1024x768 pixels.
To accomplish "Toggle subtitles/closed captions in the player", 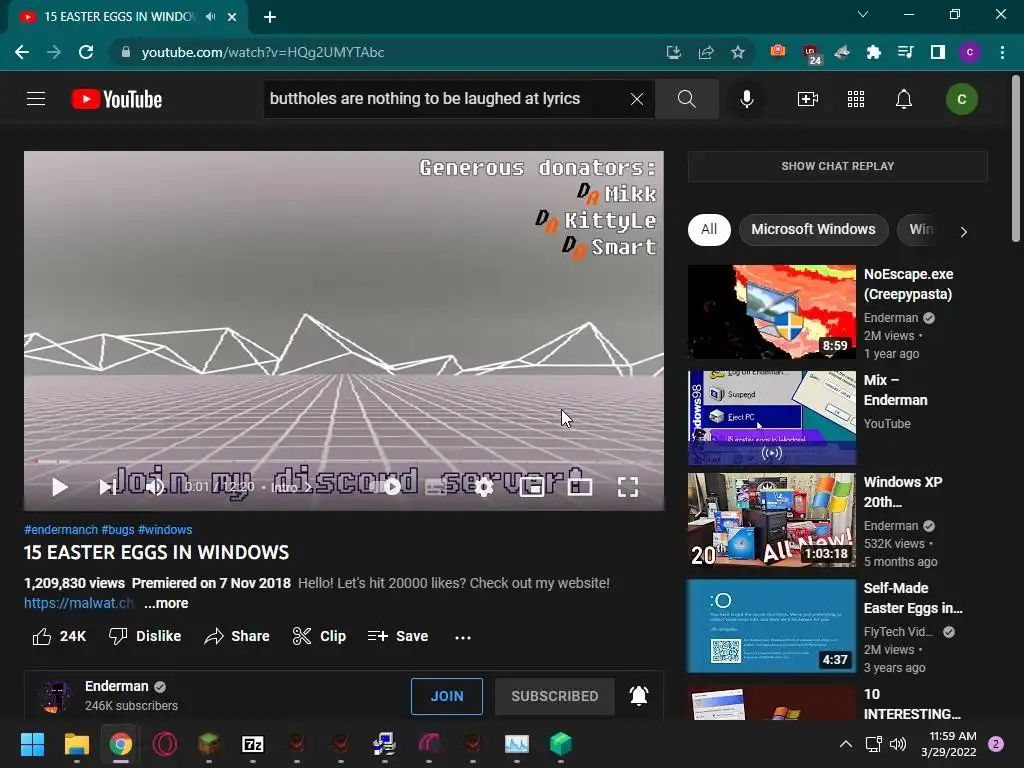I will point(435,487).
